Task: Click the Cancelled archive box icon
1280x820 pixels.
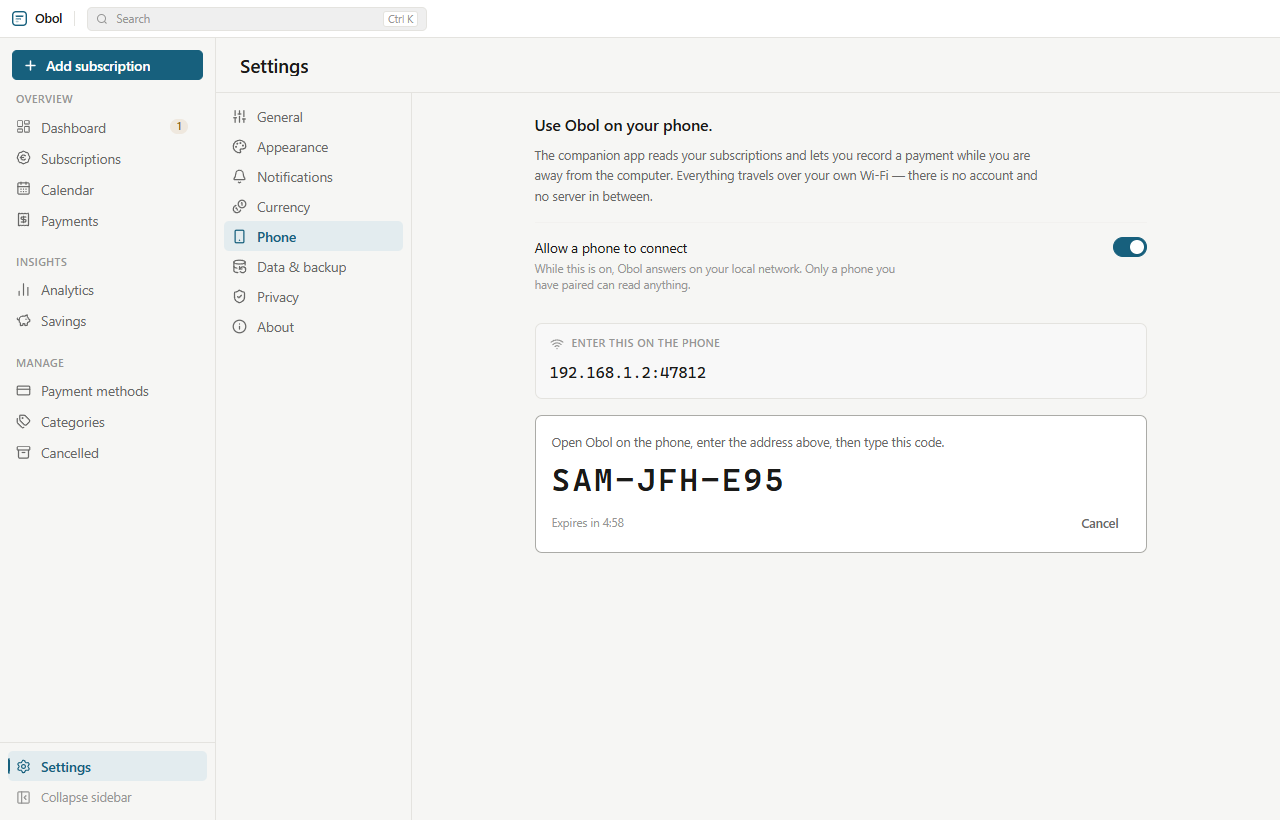Action: 23,452
